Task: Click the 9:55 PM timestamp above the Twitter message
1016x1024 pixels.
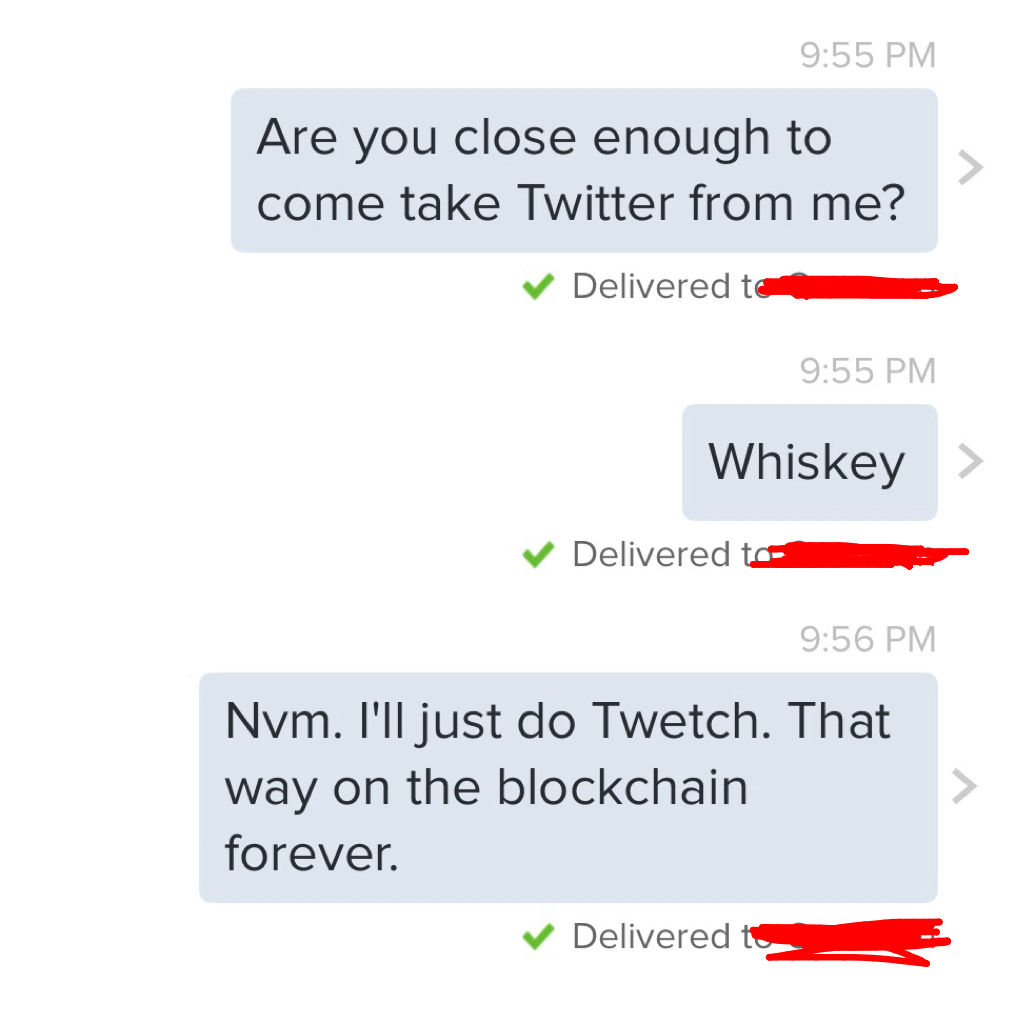Action: click(x=867, y=56)
